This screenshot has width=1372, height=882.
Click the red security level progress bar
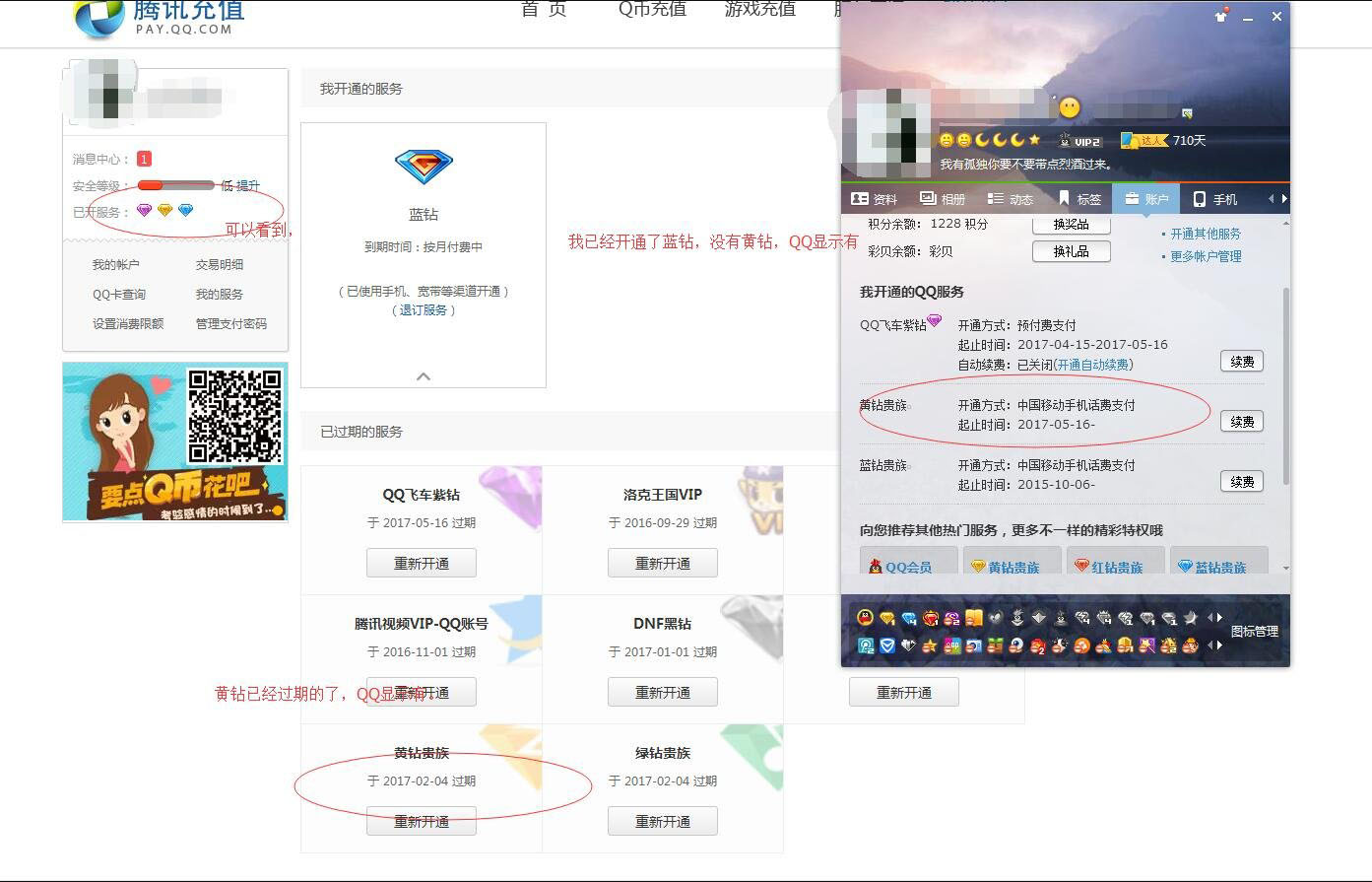click(176, 185)
